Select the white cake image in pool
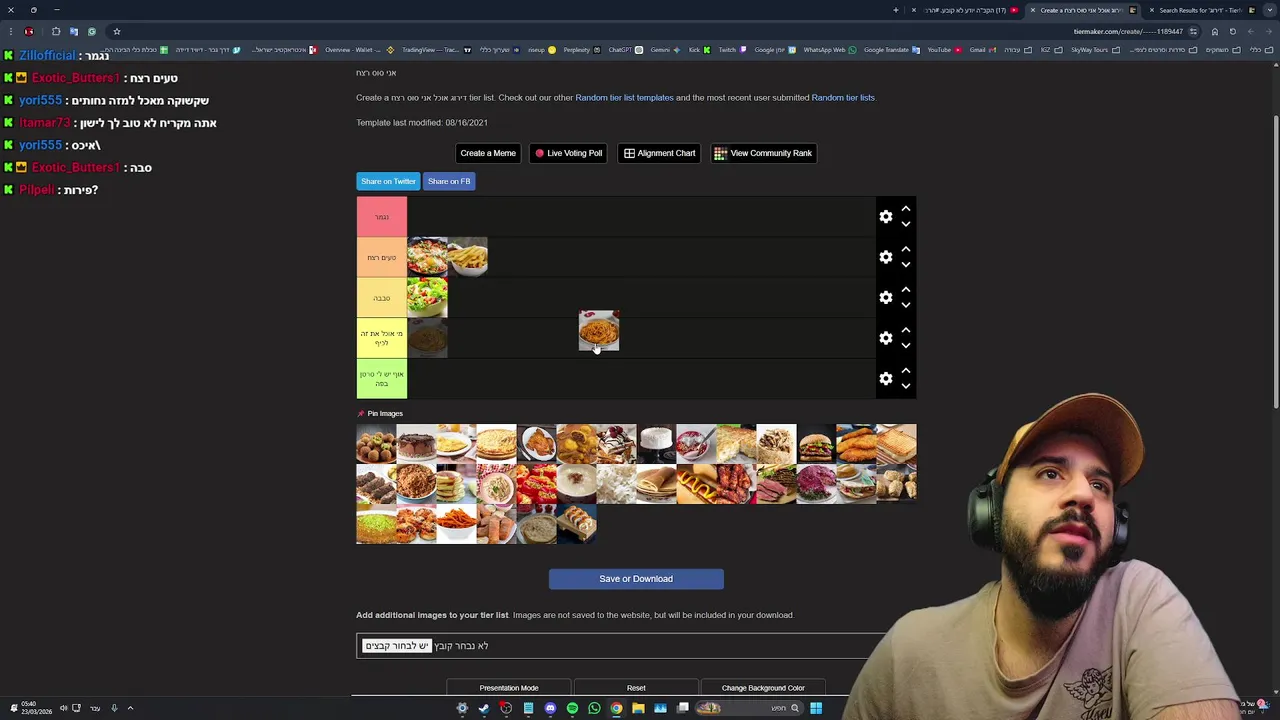1280x720 pixels. click(x=656, y=444)
